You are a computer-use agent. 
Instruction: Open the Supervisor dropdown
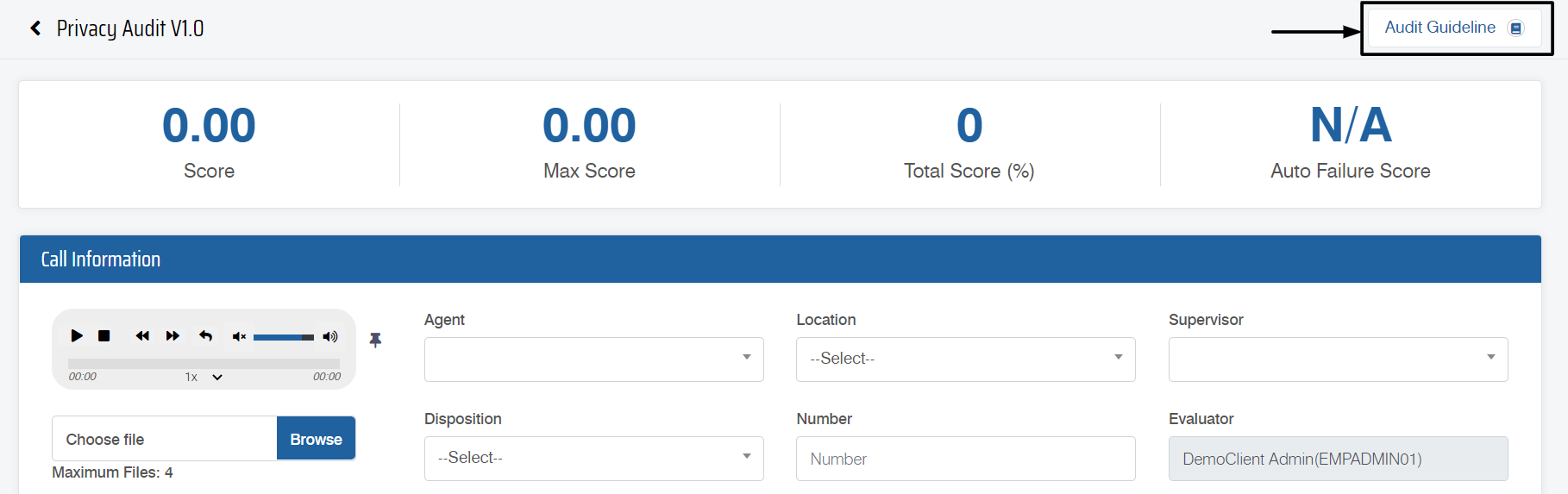point(1337,359)
